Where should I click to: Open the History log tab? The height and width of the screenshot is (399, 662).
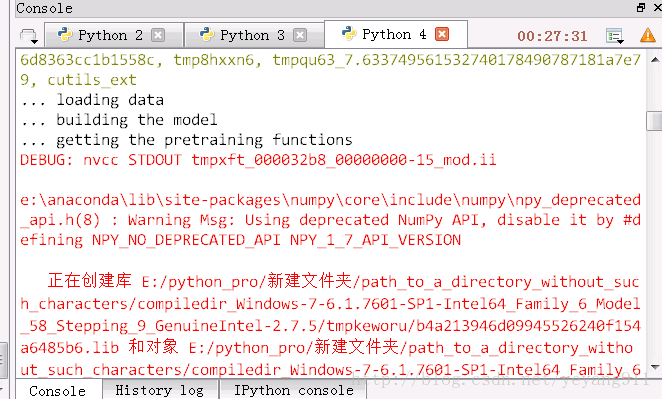[x=160, y=390]
